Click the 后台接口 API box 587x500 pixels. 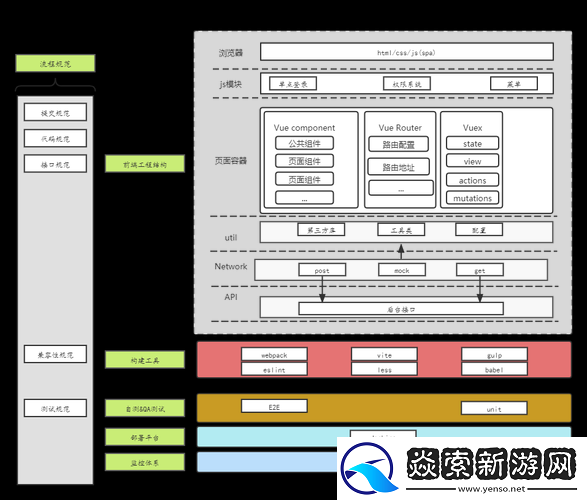pos(401,309)
